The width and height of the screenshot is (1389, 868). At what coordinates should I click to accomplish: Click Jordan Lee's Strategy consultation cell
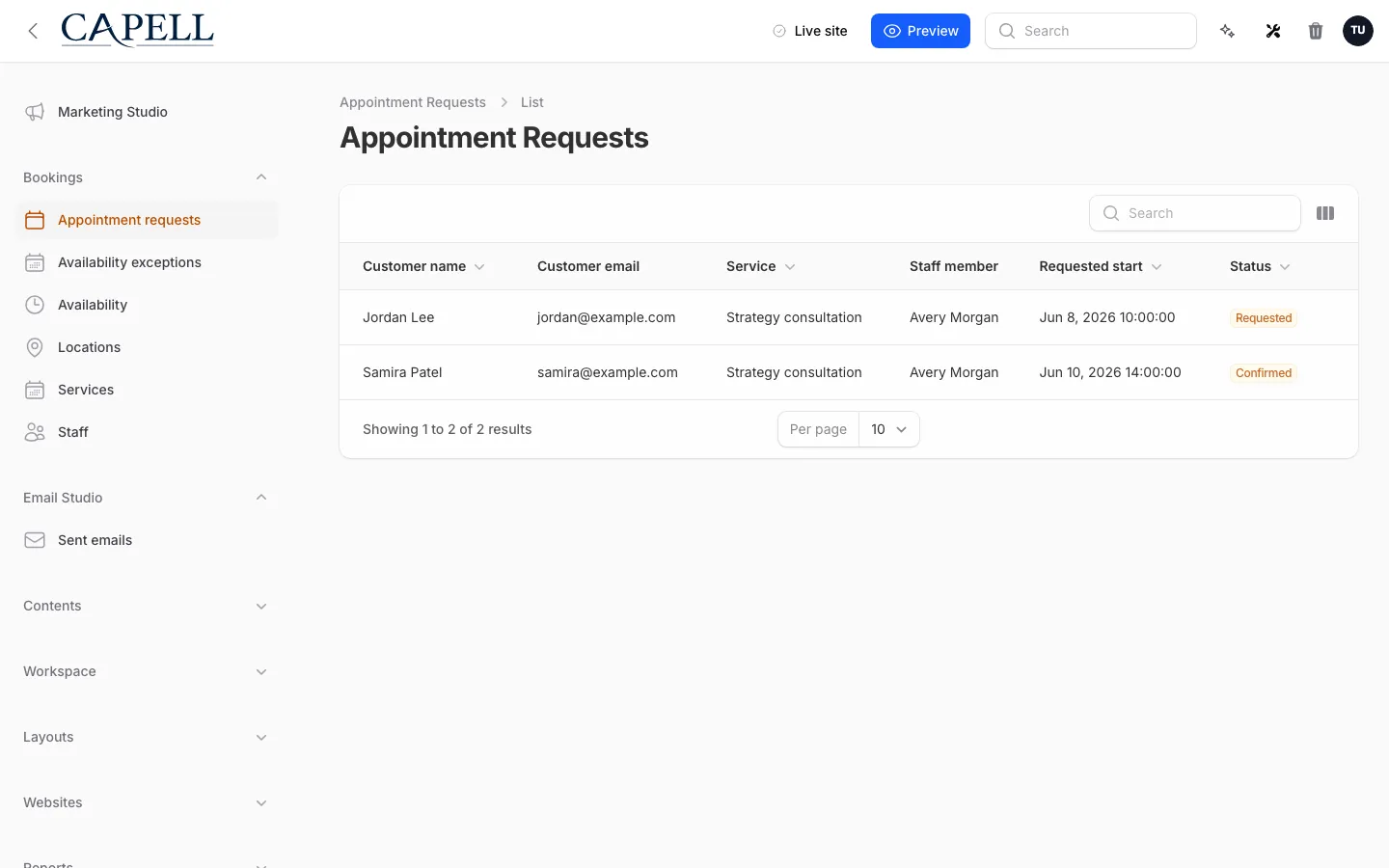tap(794, 317)
